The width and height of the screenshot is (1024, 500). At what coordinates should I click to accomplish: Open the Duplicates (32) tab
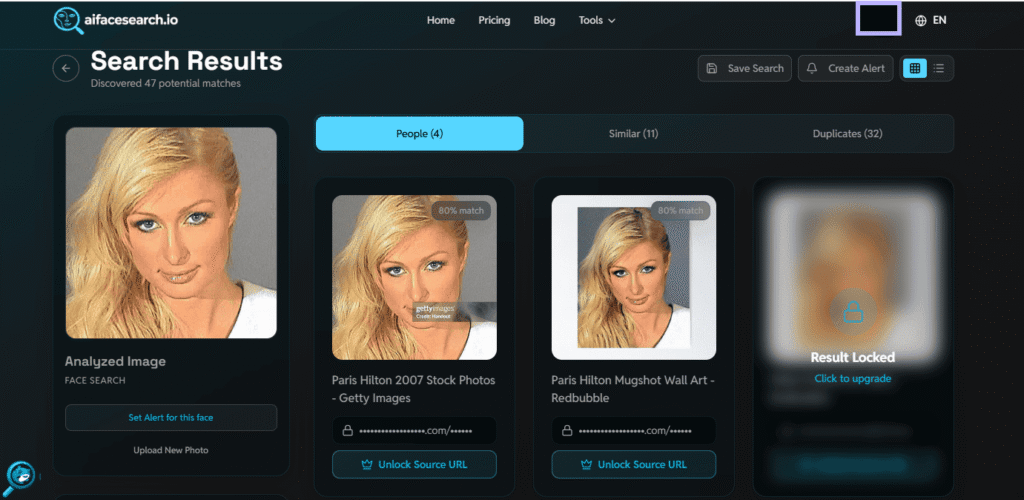tap(848, 134)
